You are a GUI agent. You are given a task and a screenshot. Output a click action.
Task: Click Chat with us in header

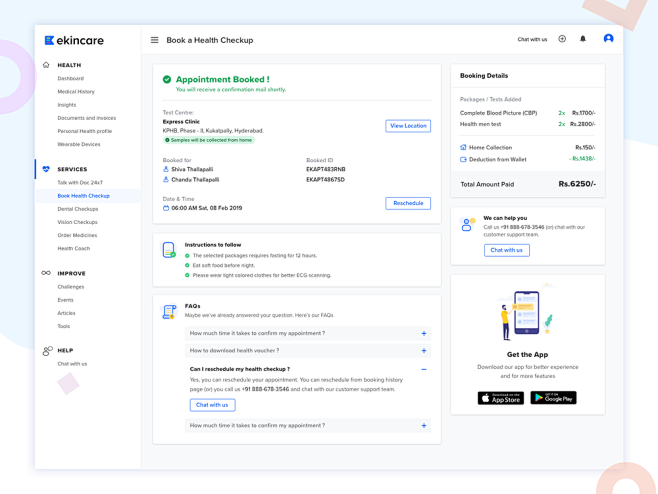click(x=532, y=39)
